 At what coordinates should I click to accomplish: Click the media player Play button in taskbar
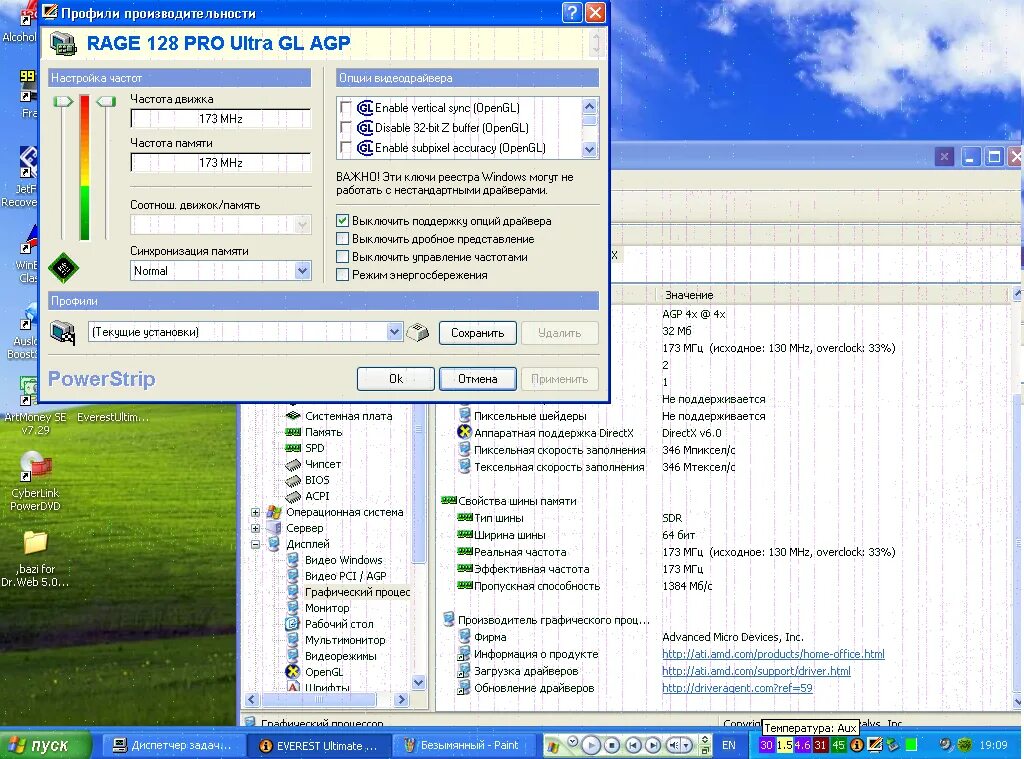click(x=590, y=745)
